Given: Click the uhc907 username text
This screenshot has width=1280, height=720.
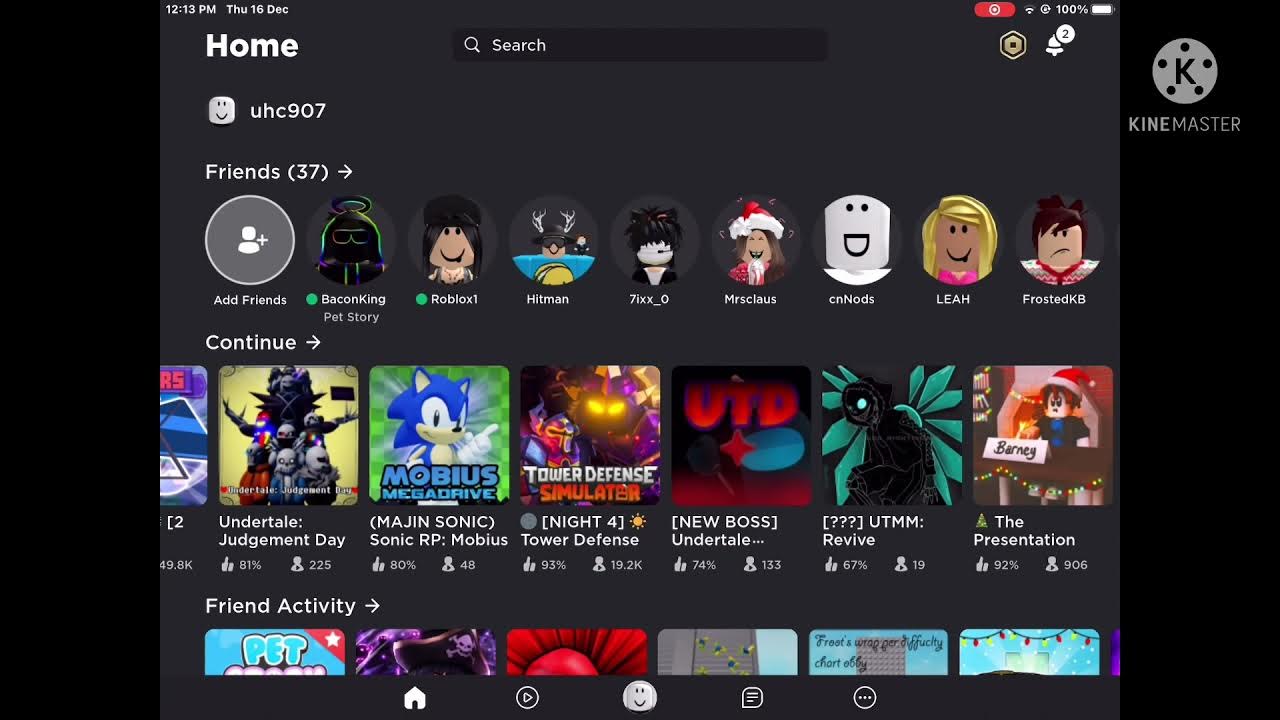Looking at the screenshot, I should pyautogui.click(x=288, y=111).
